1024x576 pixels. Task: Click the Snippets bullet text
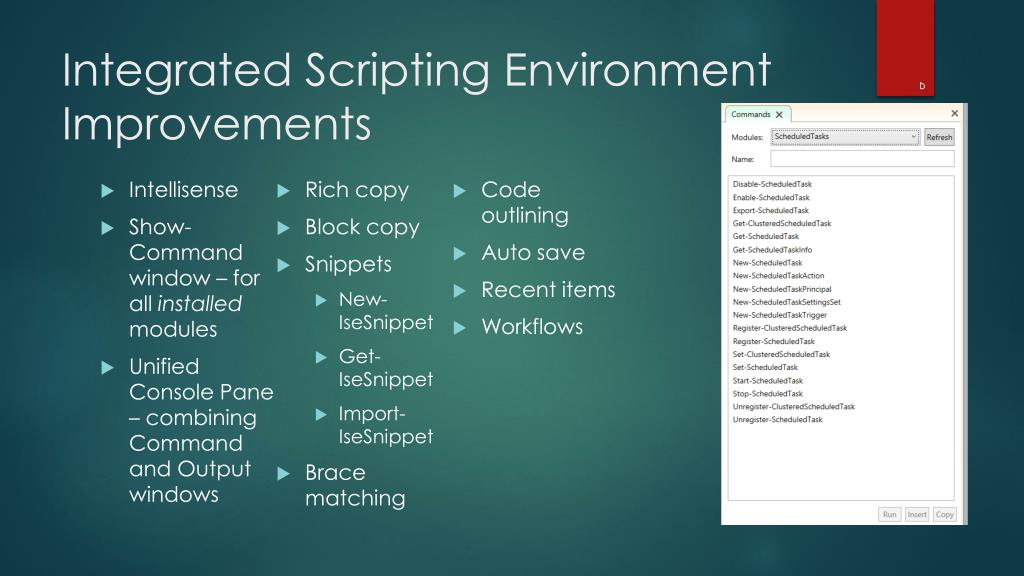tap(348, 265)
